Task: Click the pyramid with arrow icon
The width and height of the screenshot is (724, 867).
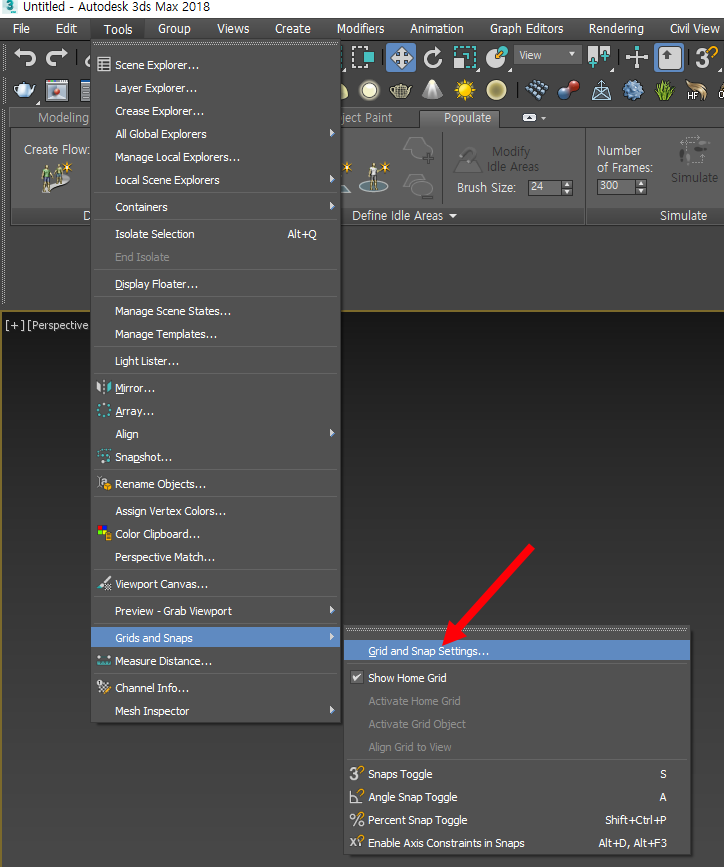Action: 601,90
